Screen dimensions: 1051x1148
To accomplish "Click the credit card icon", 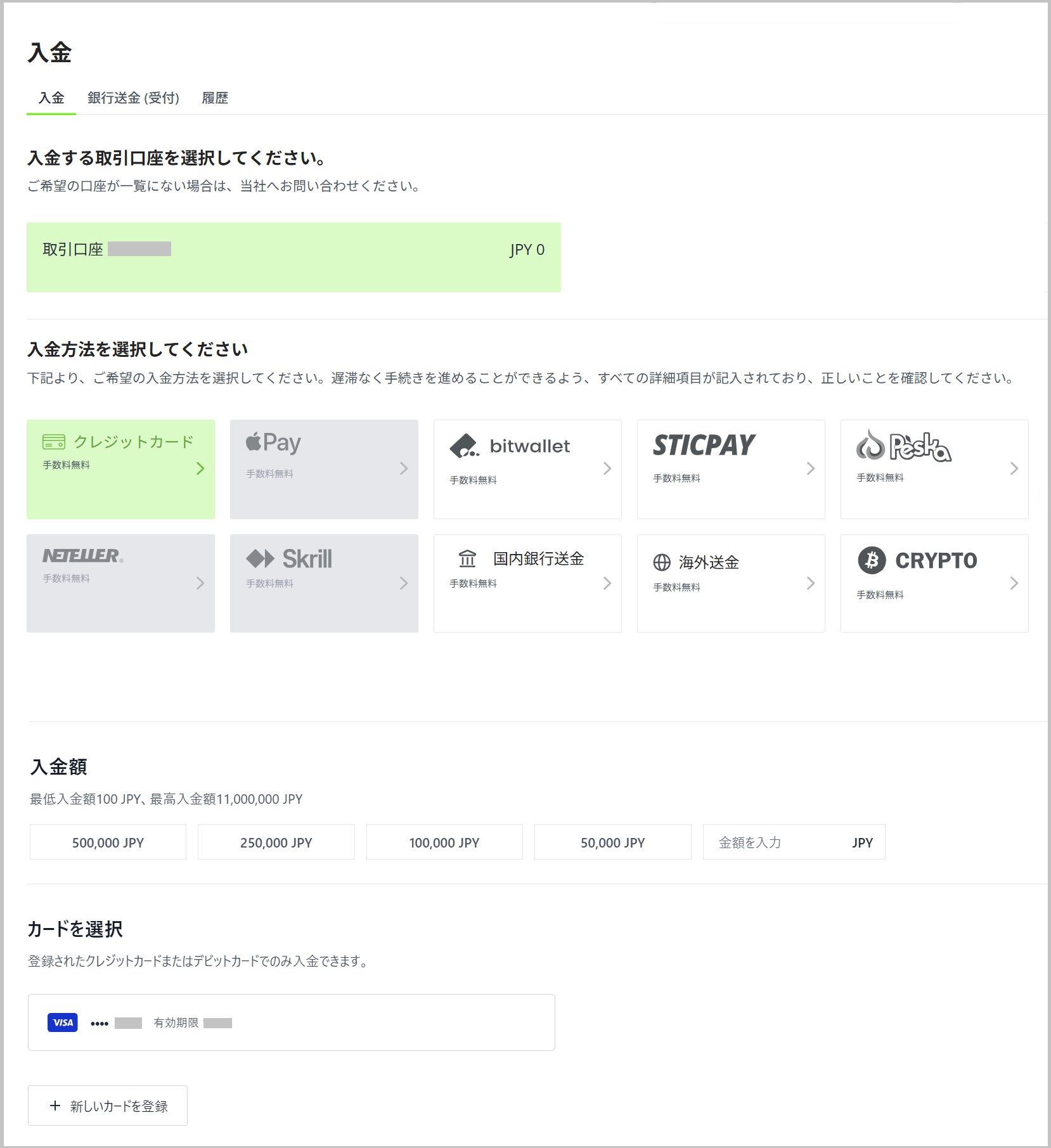I will (x=54, y=441).
